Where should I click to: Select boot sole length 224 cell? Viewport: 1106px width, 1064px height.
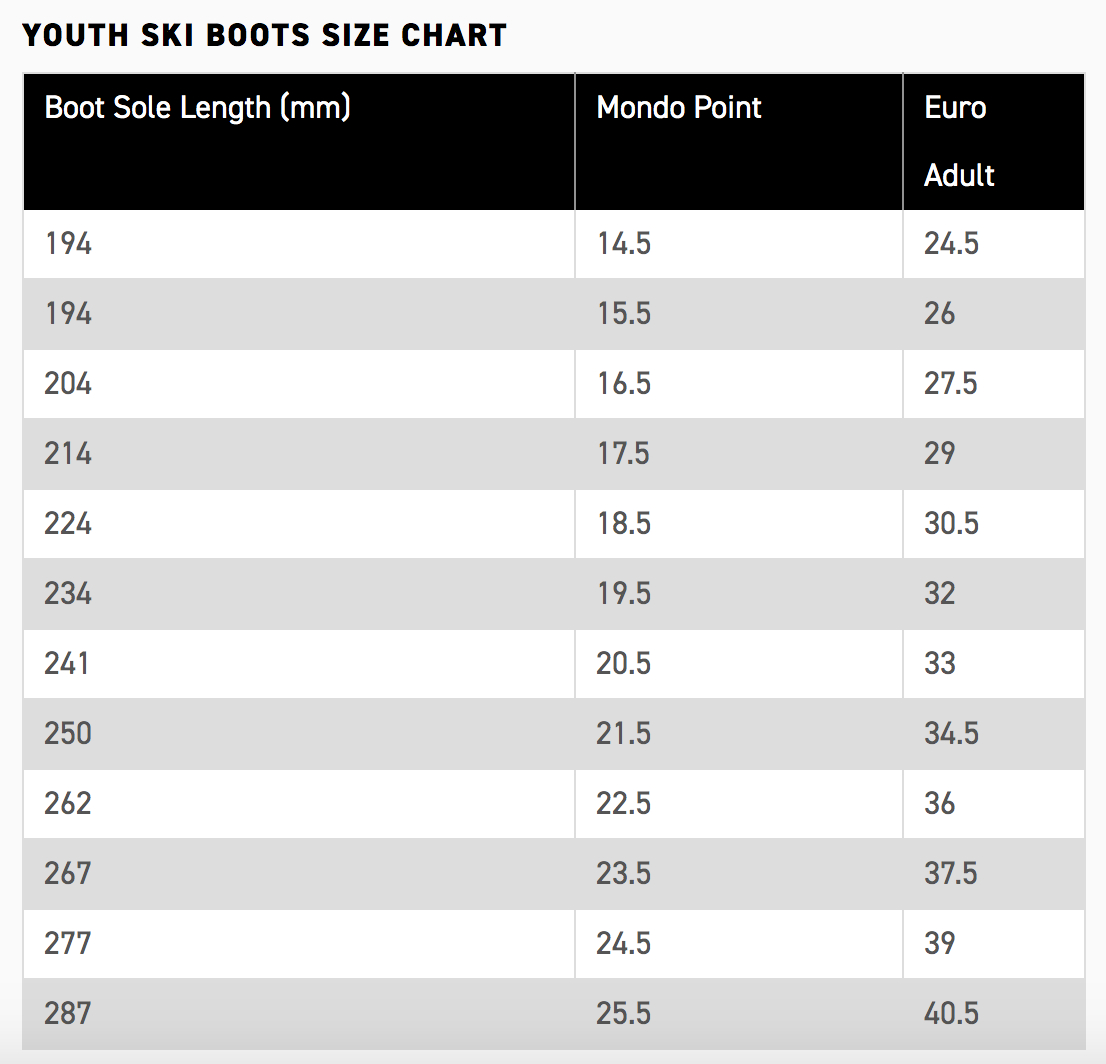click(x=68, y=524)
